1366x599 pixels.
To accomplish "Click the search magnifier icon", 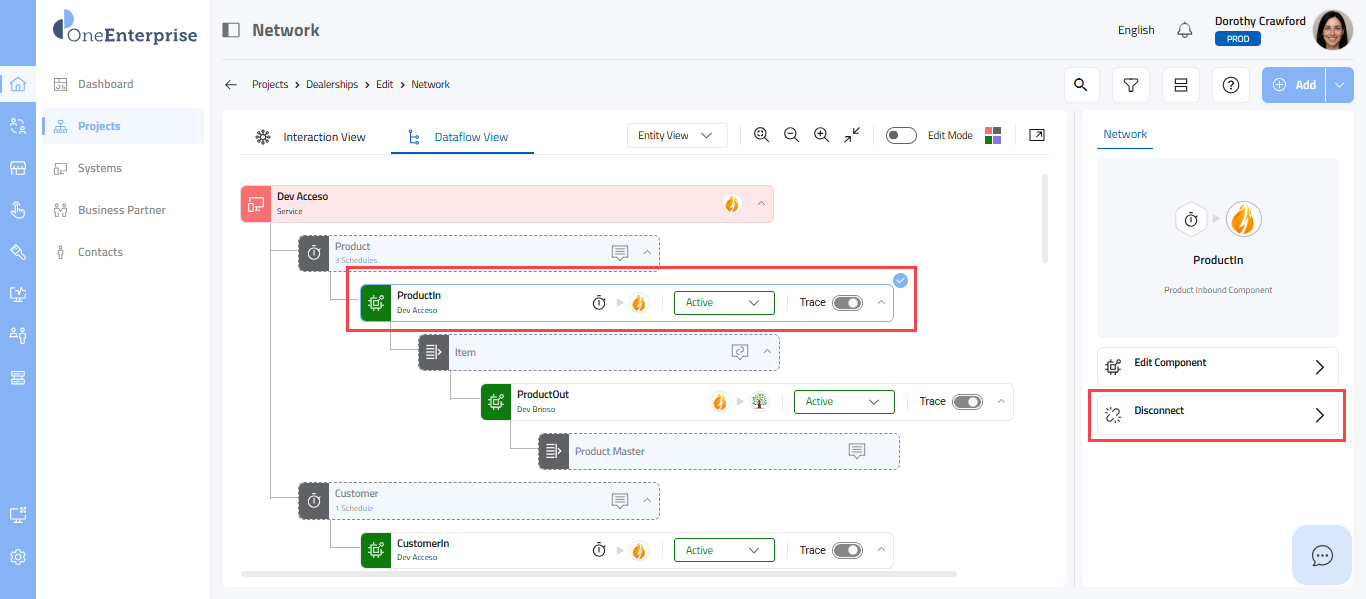I will (1080, 85).
